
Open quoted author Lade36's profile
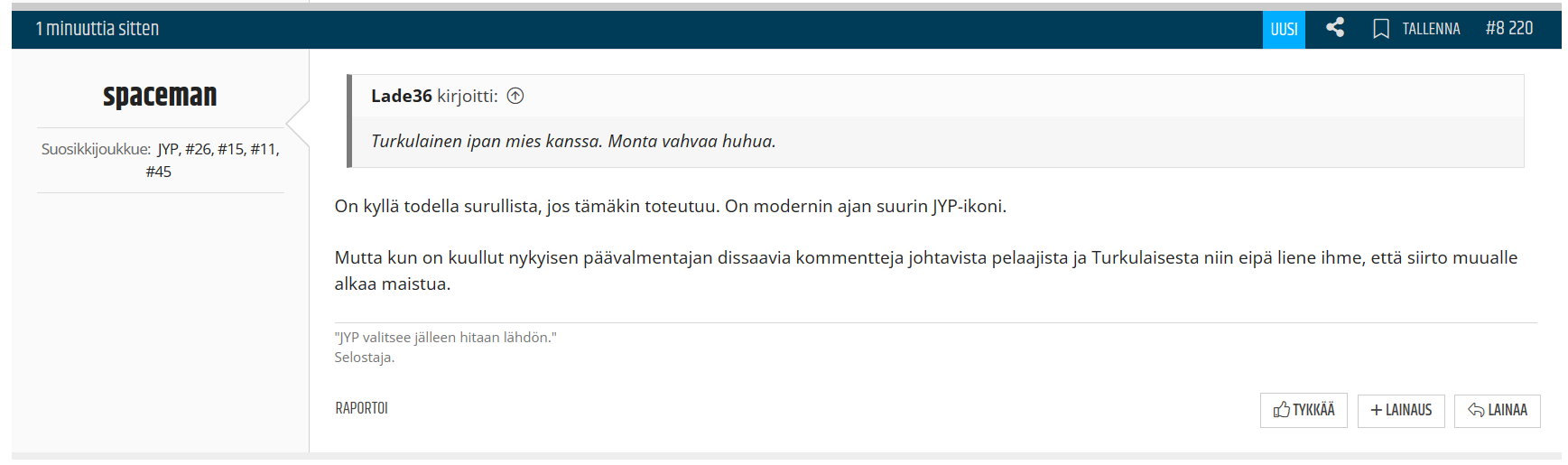(402, 96)
